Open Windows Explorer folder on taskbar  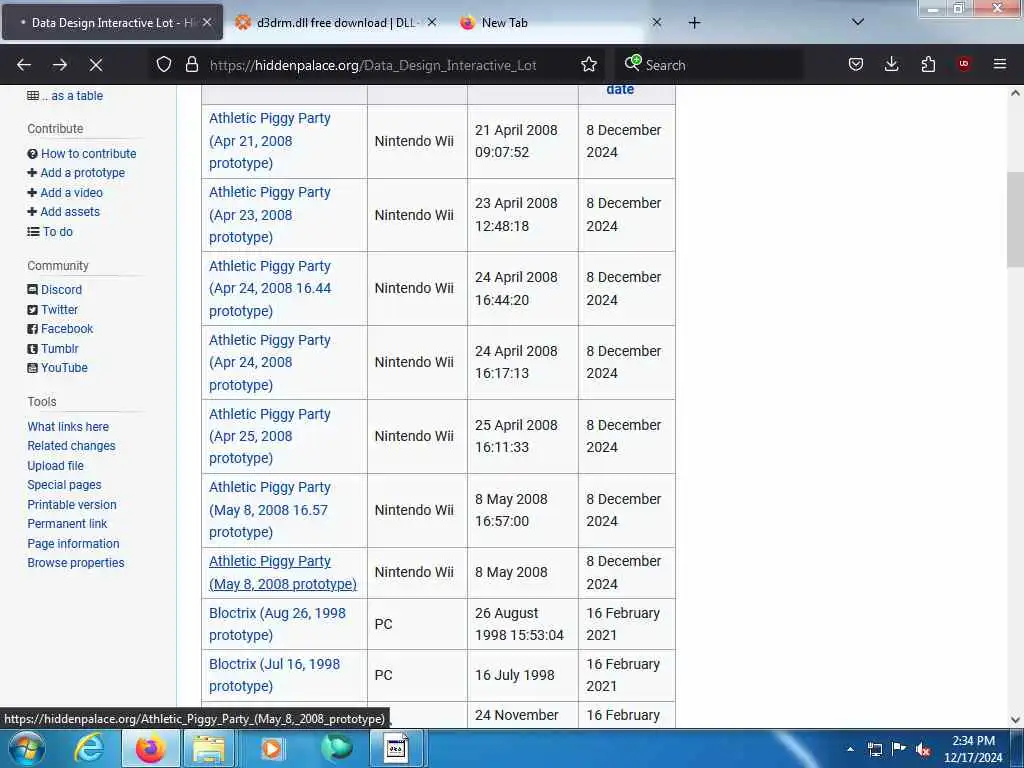pos(209,748)
